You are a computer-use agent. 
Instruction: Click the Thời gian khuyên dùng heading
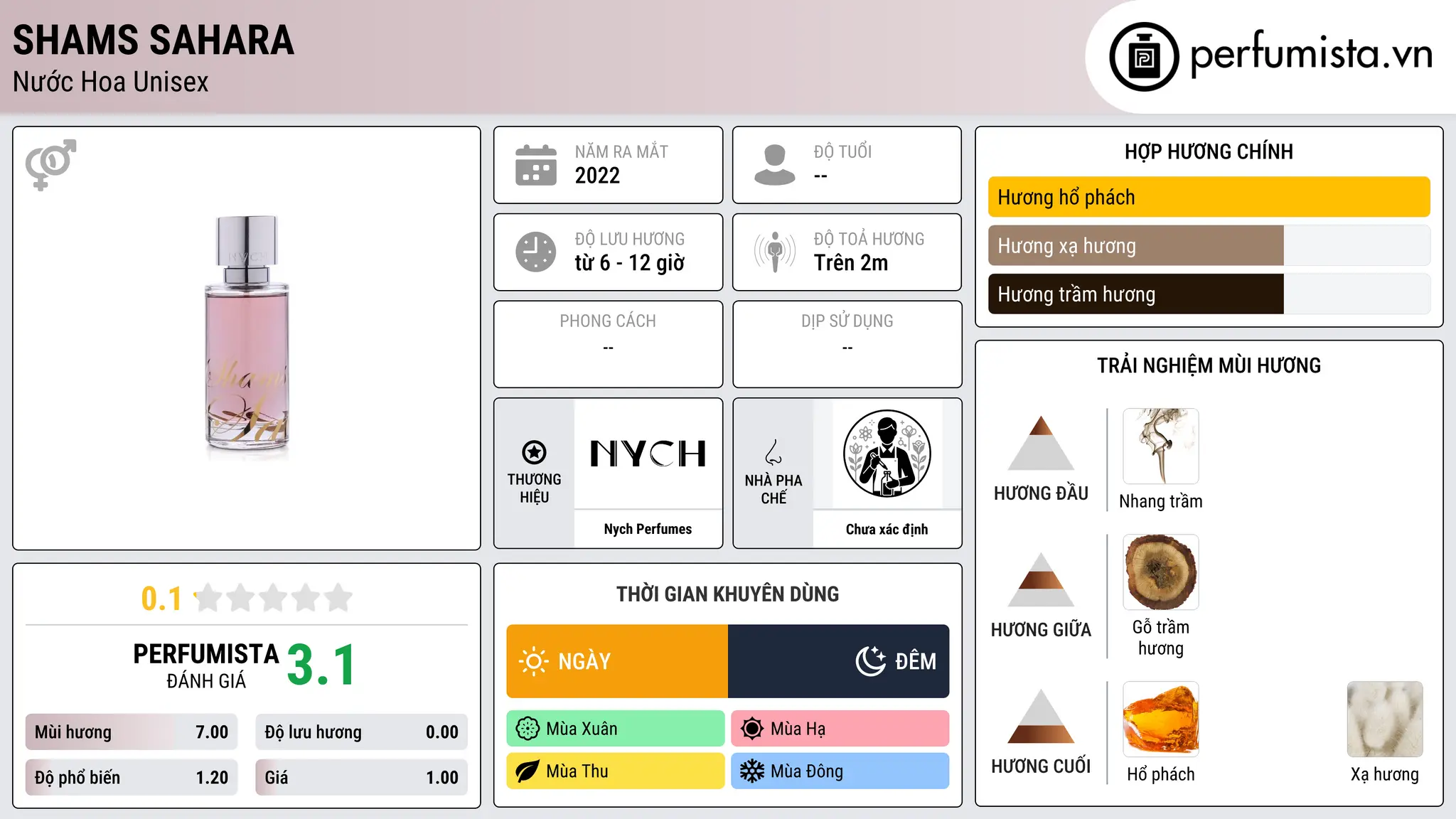[x=728, y=594]
